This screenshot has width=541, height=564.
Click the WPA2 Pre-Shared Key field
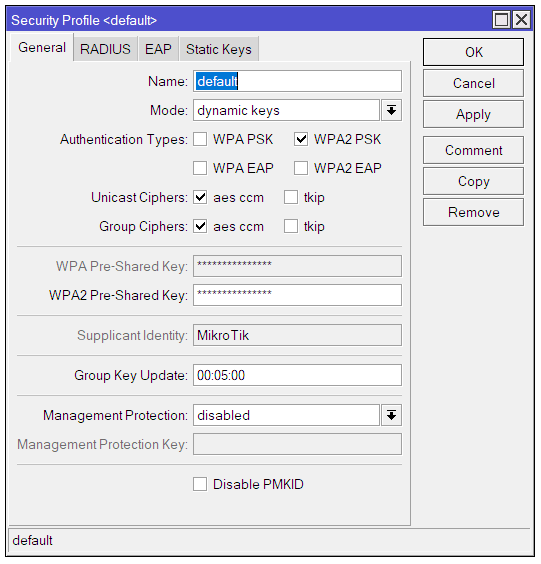tap(297, 295)
